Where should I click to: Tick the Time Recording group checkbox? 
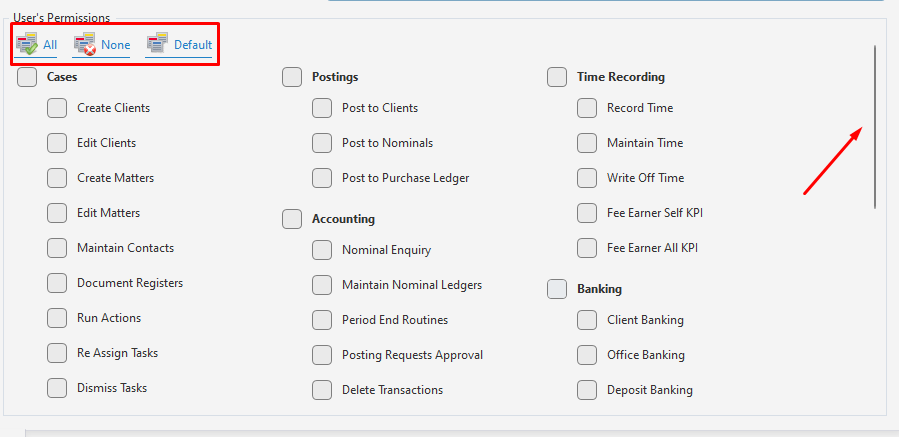[557, 77]
